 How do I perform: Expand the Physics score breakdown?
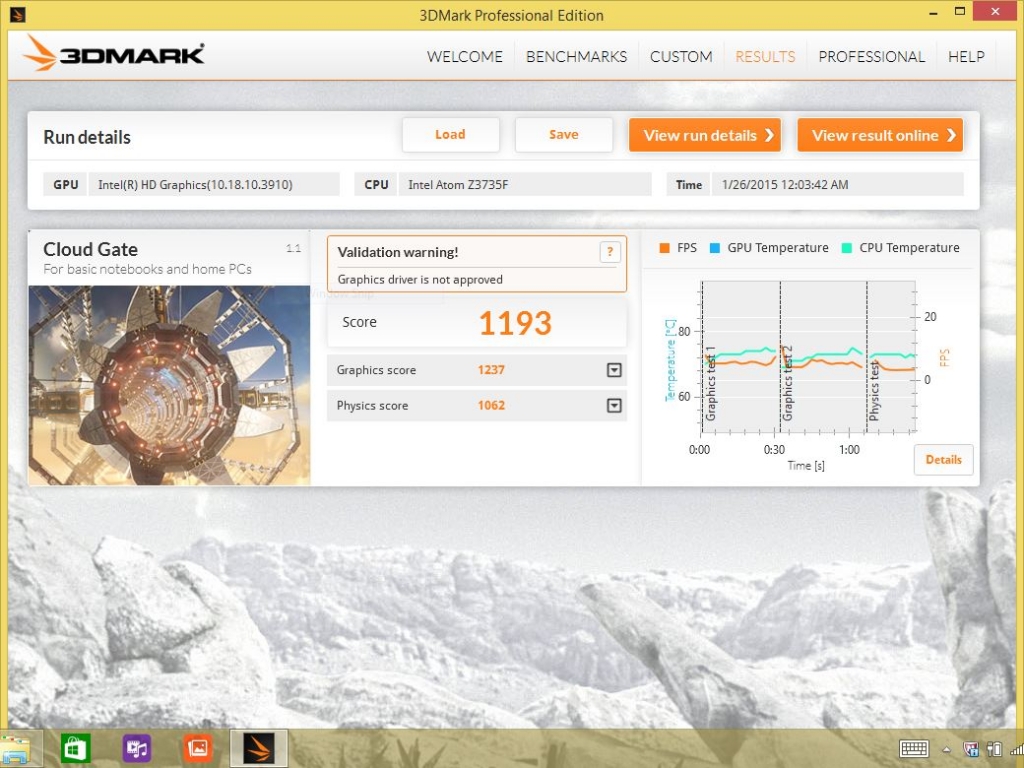click(614, 406)
